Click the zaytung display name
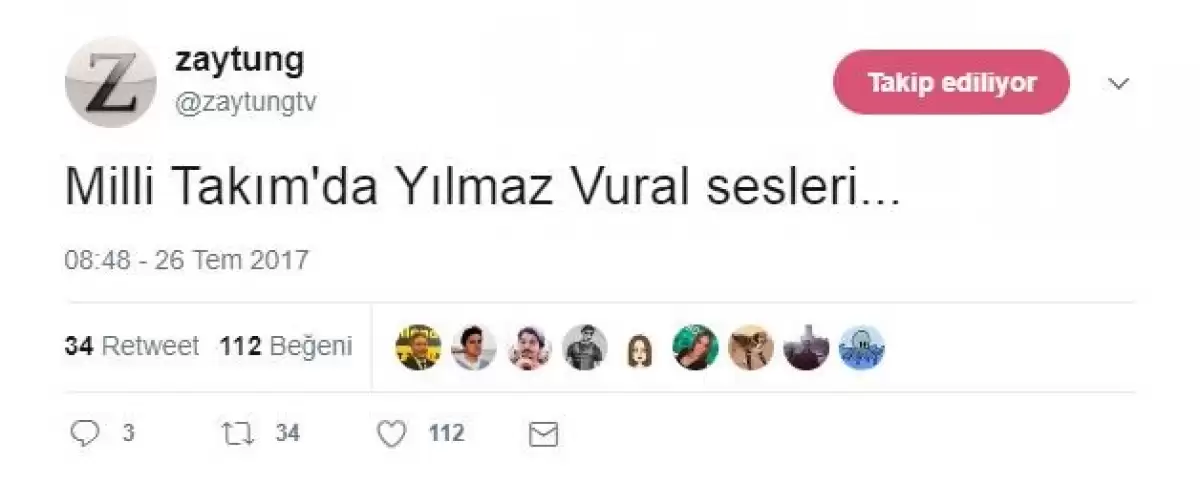1200x504 pixels. click(239, 60)
